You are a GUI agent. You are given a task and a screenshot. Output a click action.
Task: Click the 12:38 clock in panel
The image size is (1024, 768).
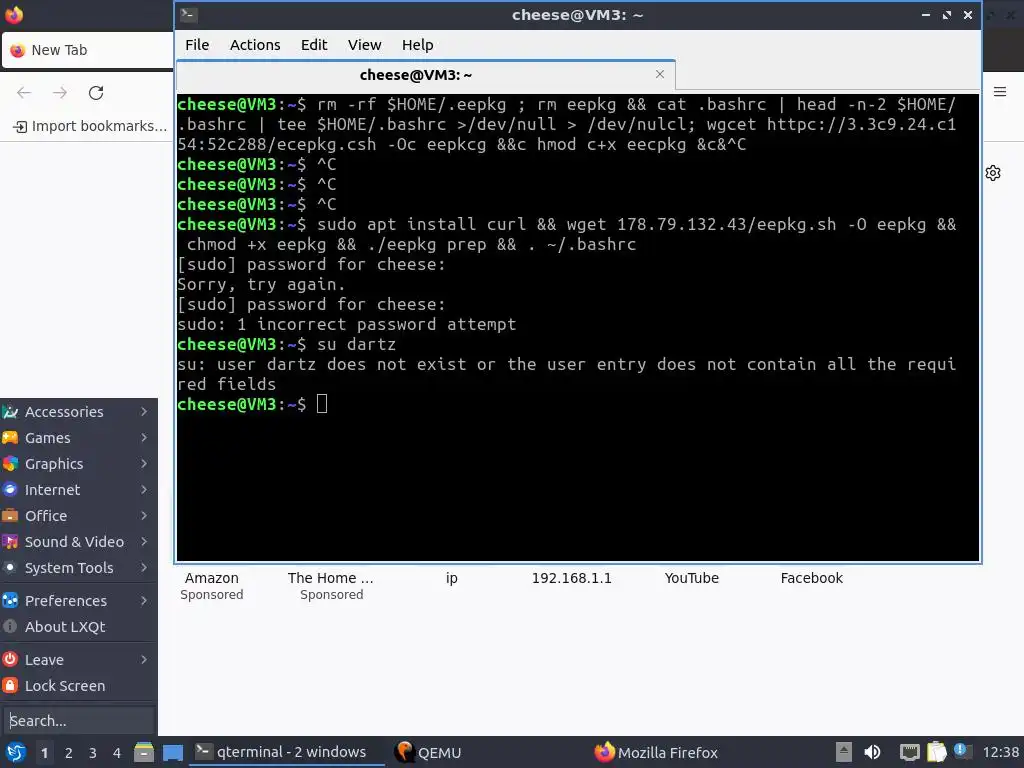tap(1000, 752)
